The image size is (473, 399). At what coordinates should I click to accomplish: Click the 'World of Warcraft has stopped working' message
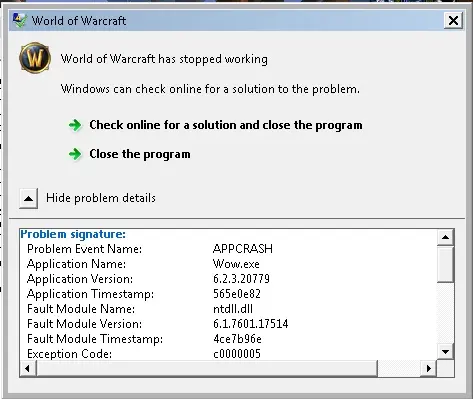[164, 59]
